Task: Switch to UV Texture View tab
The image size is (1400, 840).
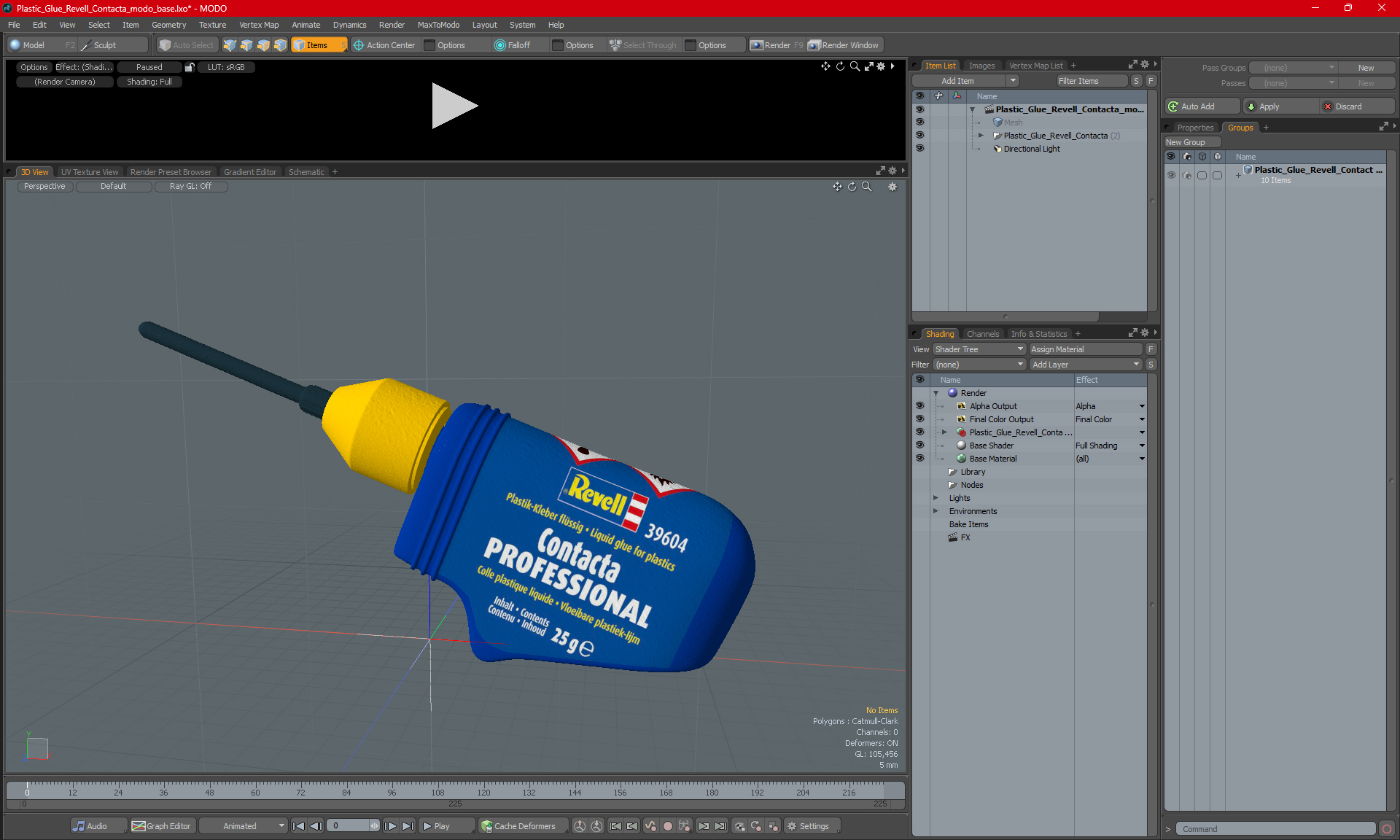Action: pos(90,172)
